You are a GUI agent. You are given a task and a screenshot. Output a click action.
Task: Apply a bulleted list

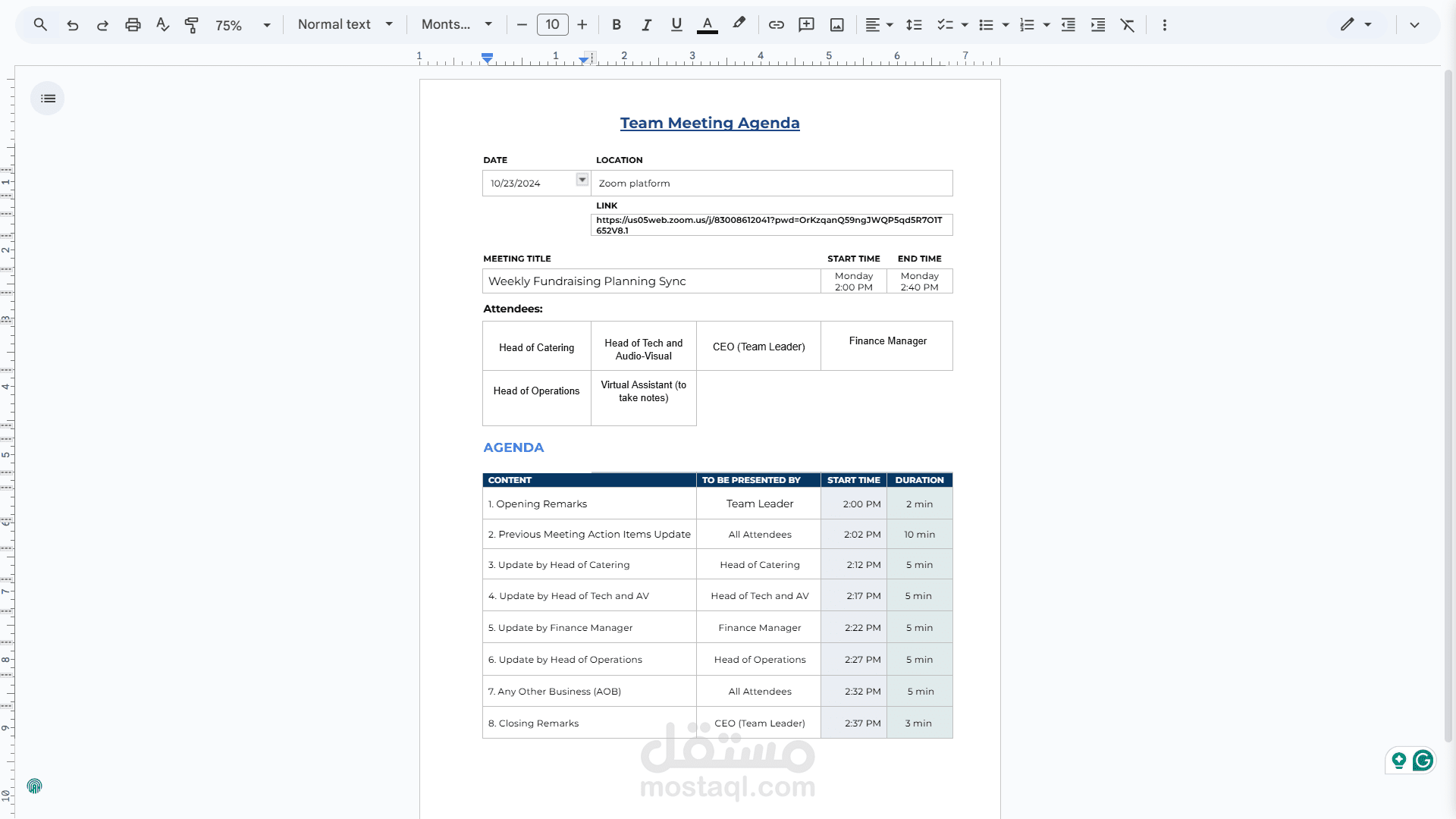tap(986, 24)
